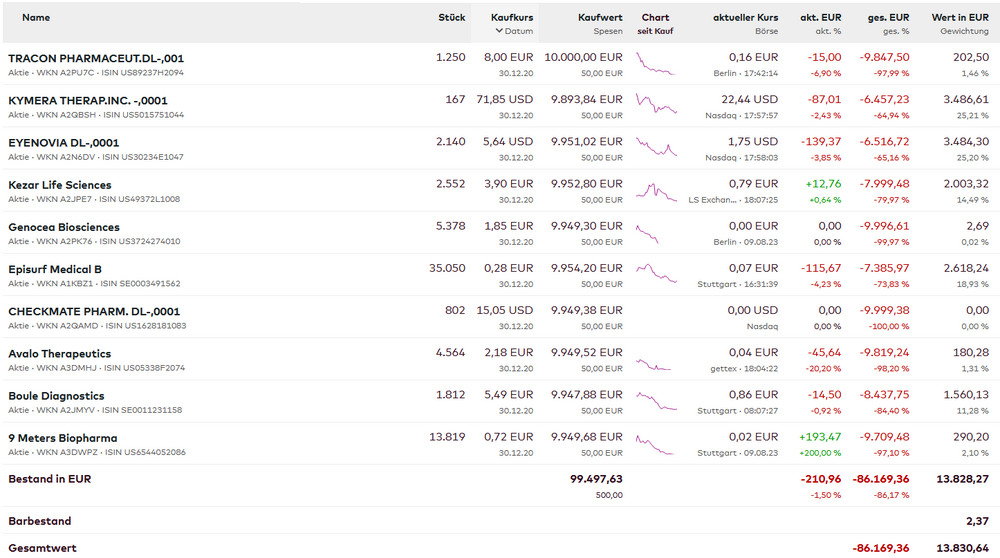Click the akt. EUR column header

coord(820,18)
